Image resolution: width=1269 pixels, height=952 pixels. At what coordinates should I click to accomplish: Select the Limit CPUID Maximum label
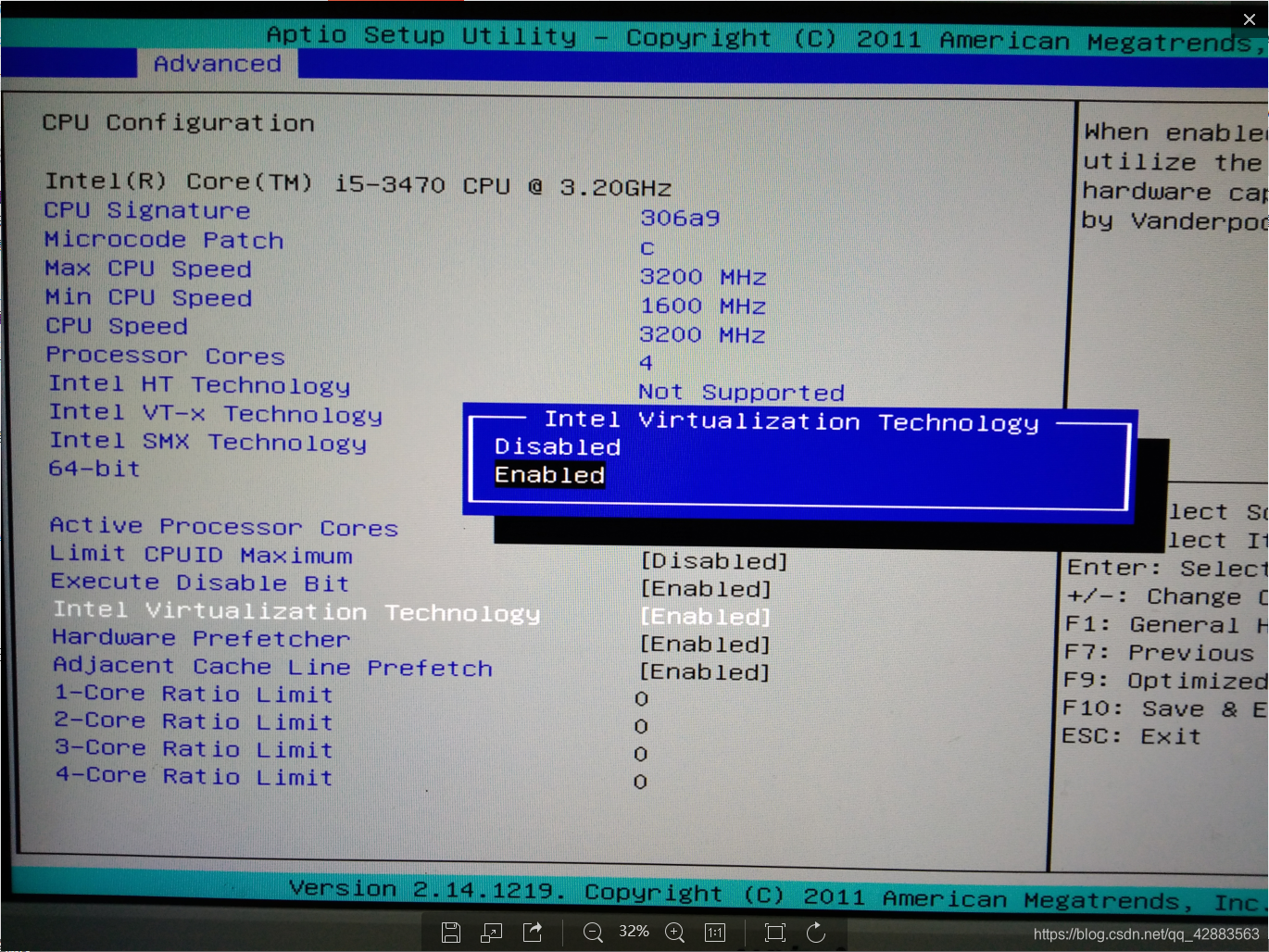pyautogui.click(x=201, y=555)
